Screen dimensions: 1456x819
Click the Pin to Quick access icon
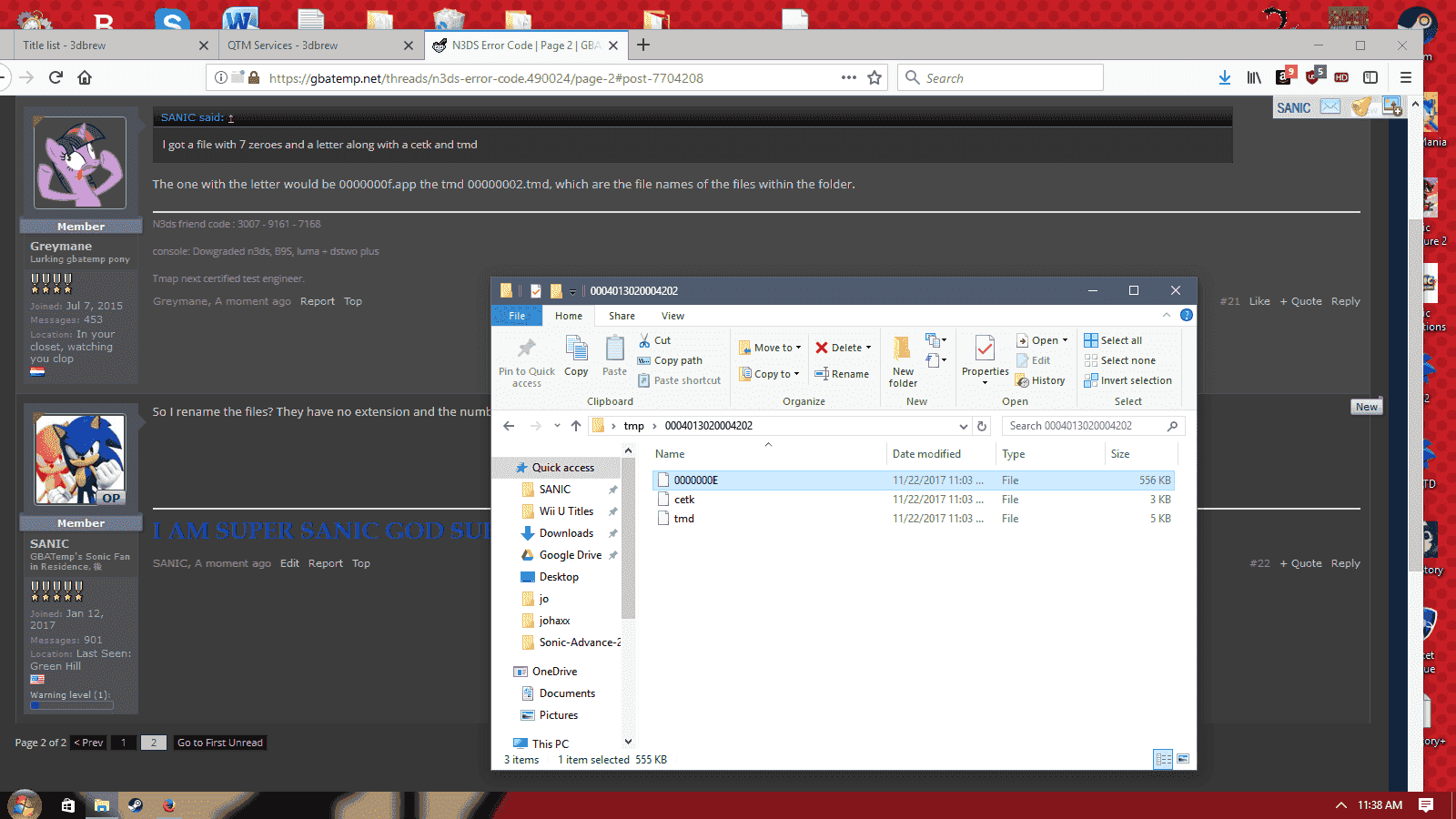coord(526,349)
